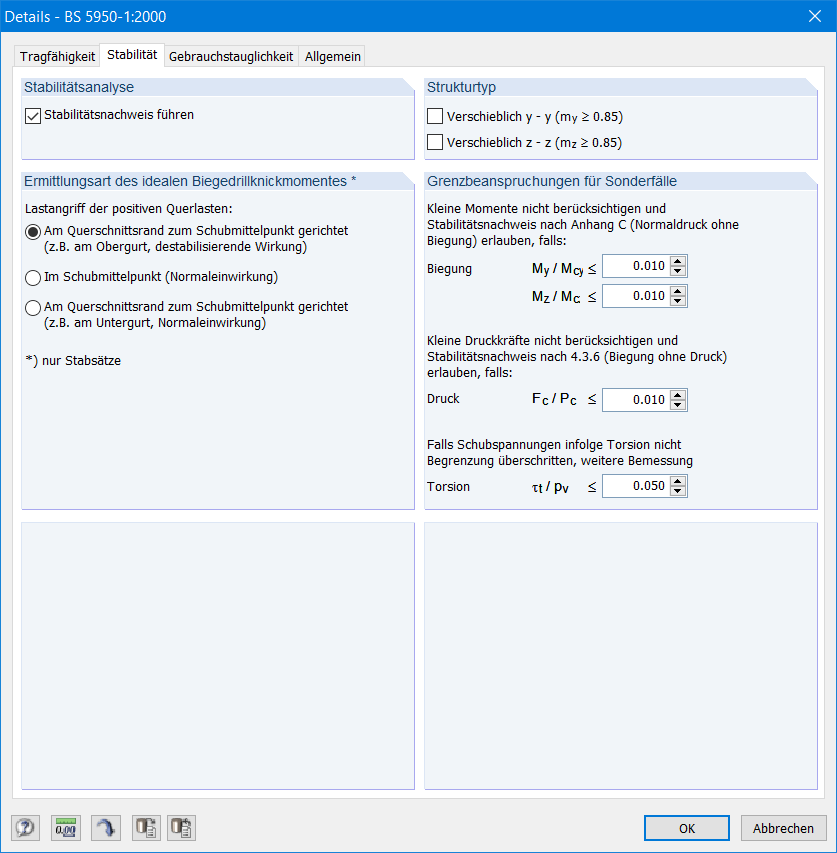
Task: Increase the My / Mcy value
Action: coord(678,261)
